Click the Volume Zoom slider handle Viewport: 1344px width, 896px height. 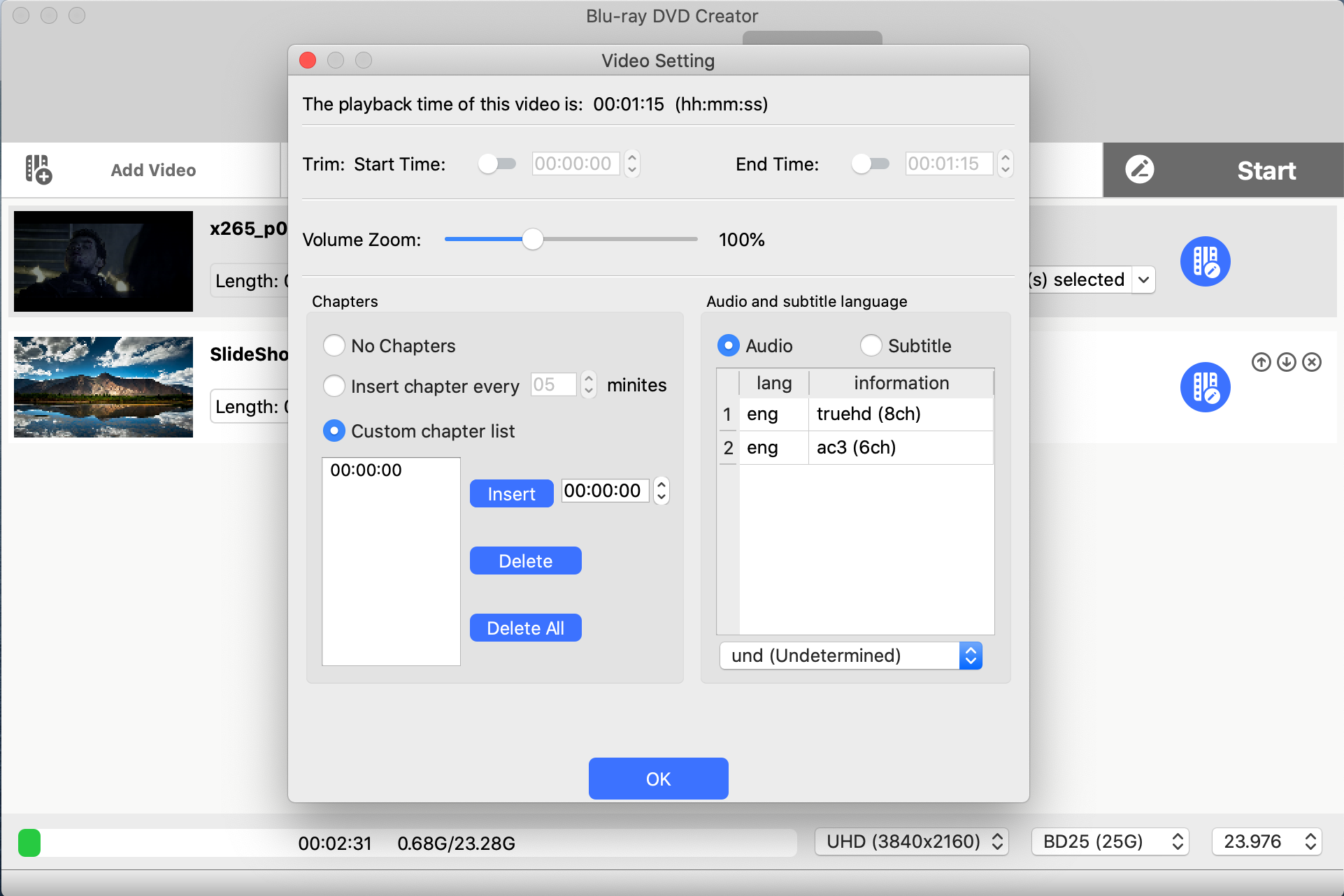[533, 239]
